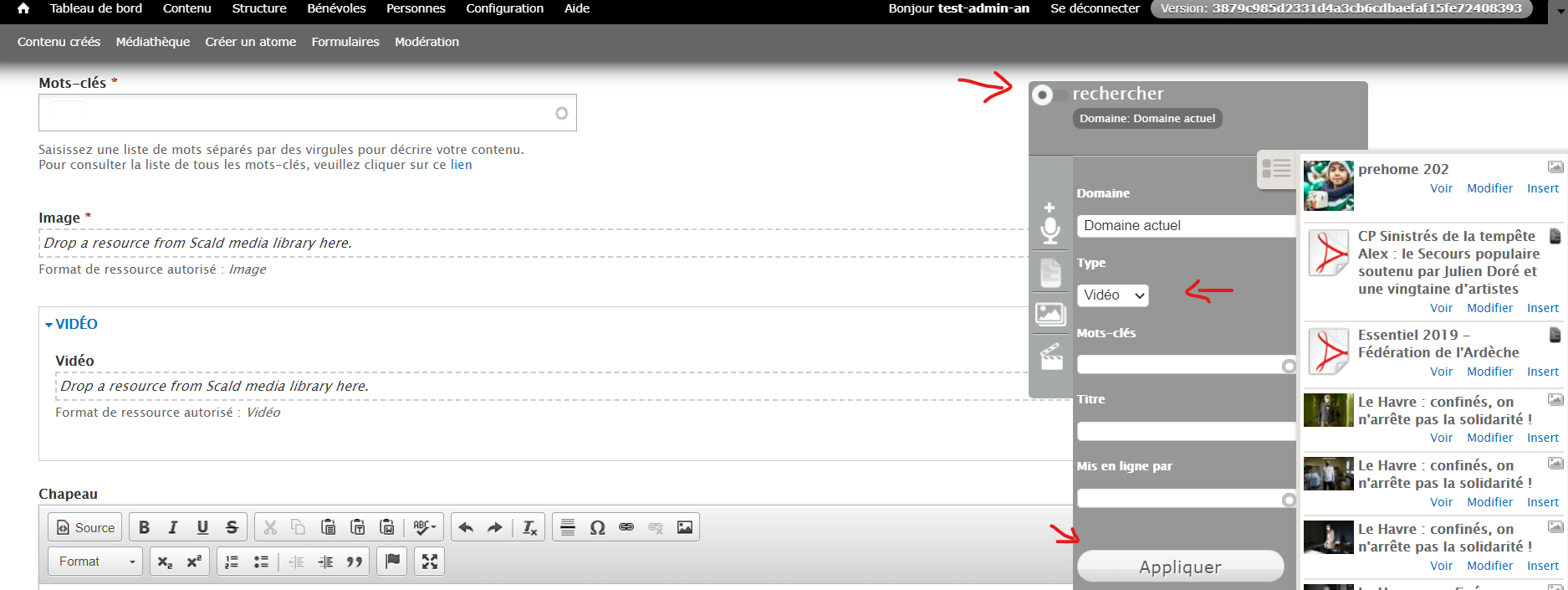Insert special character with Omega icon

point(597,527)
